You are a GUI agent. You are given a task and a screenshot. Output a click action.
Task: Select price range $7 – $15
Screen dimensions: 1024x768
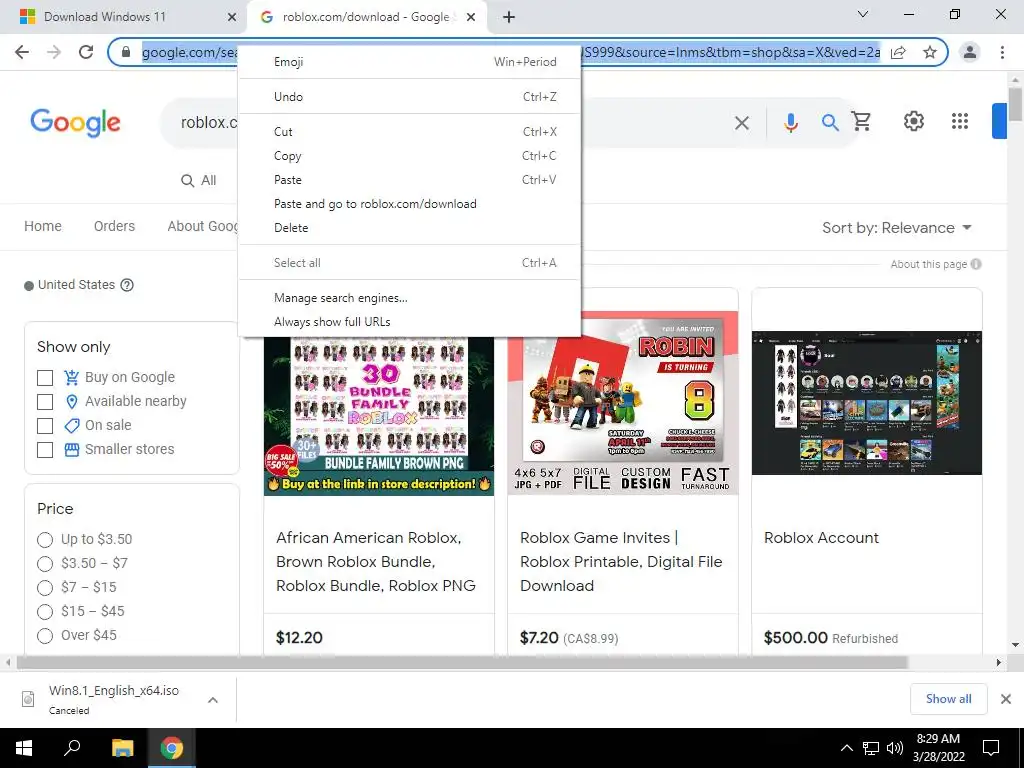pos(45,588)
